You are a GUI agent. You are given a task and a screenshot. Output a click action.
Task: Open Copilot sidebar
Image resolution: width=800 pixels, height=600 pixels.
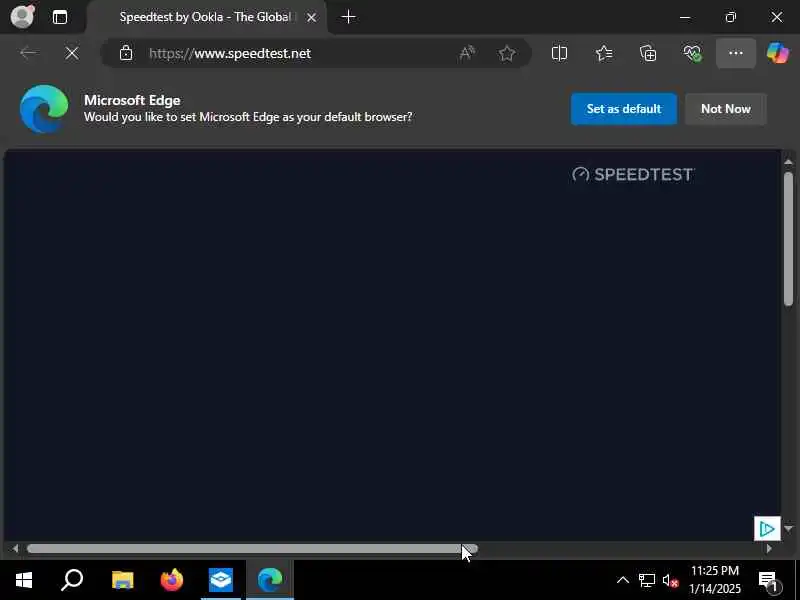click(x=778, y=53)
